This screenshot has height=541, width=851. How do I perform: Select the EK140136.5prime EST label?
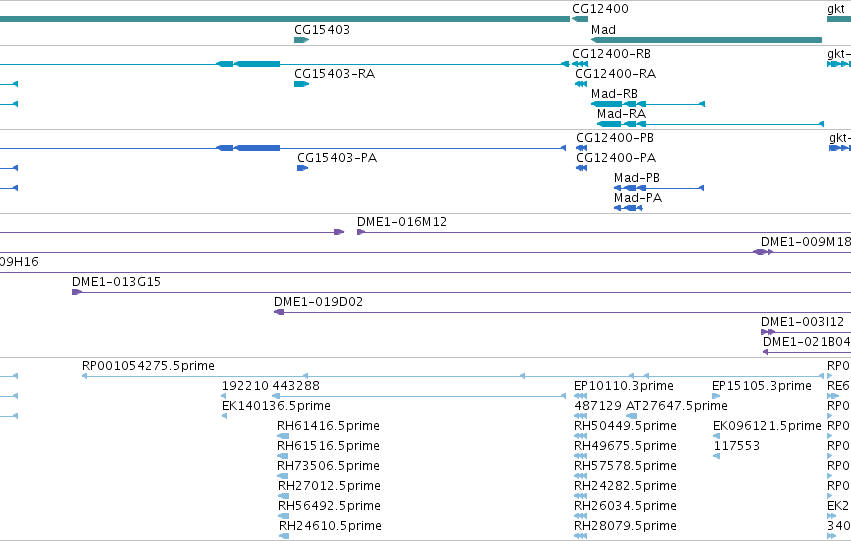click(276, 406)
